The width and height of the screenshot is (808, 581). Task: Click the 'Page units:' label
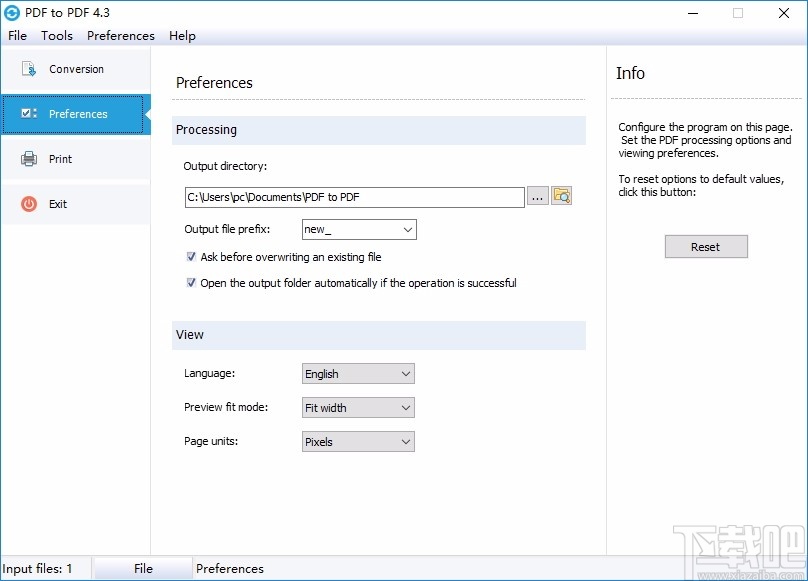click(211, 441)
